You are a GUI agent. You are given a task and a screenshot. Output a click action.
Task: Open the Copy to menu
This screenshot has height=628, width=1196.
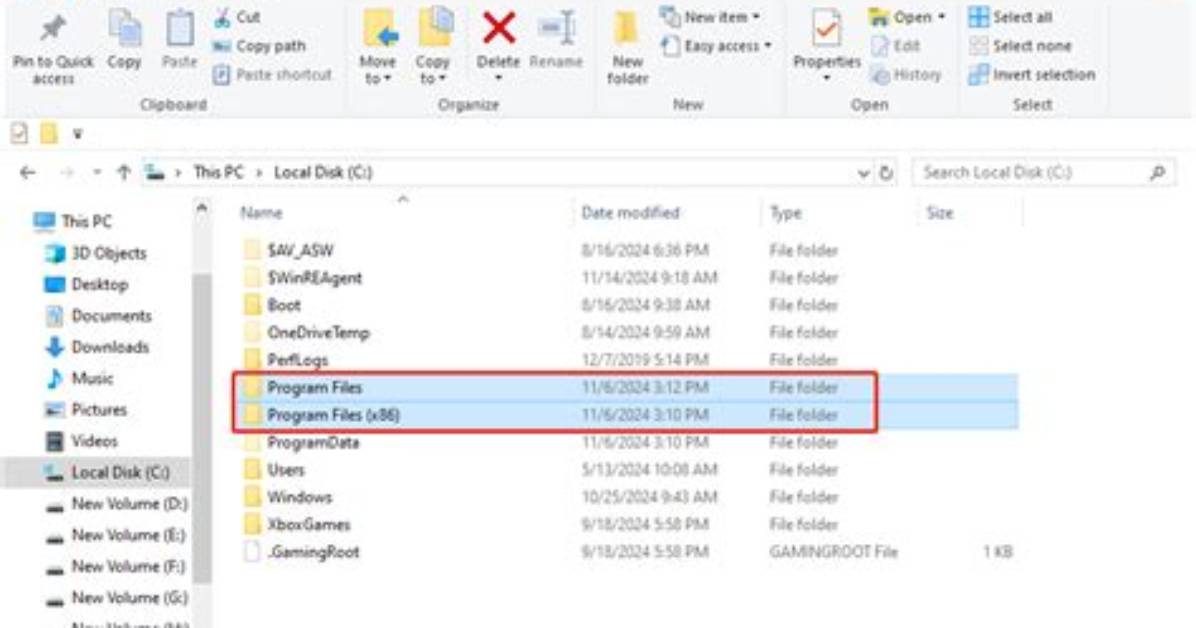[x=433, y=47]
